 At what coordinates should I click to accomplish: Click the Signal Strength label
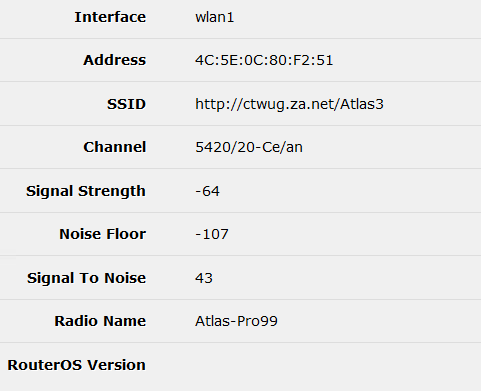tap(86, 191)
